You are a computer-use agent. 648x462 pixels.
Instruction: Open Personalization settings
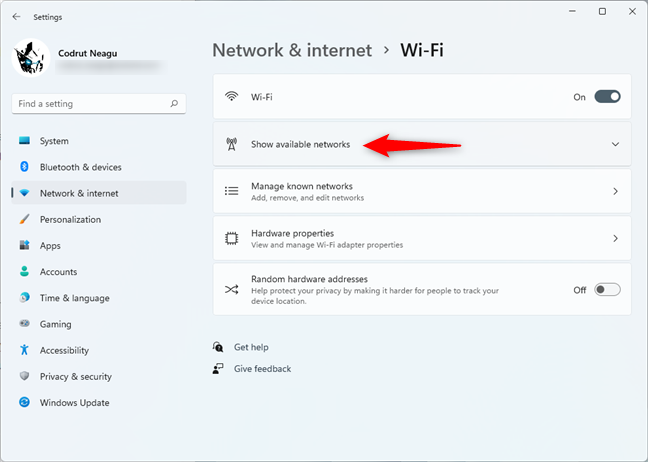(99, 219)
